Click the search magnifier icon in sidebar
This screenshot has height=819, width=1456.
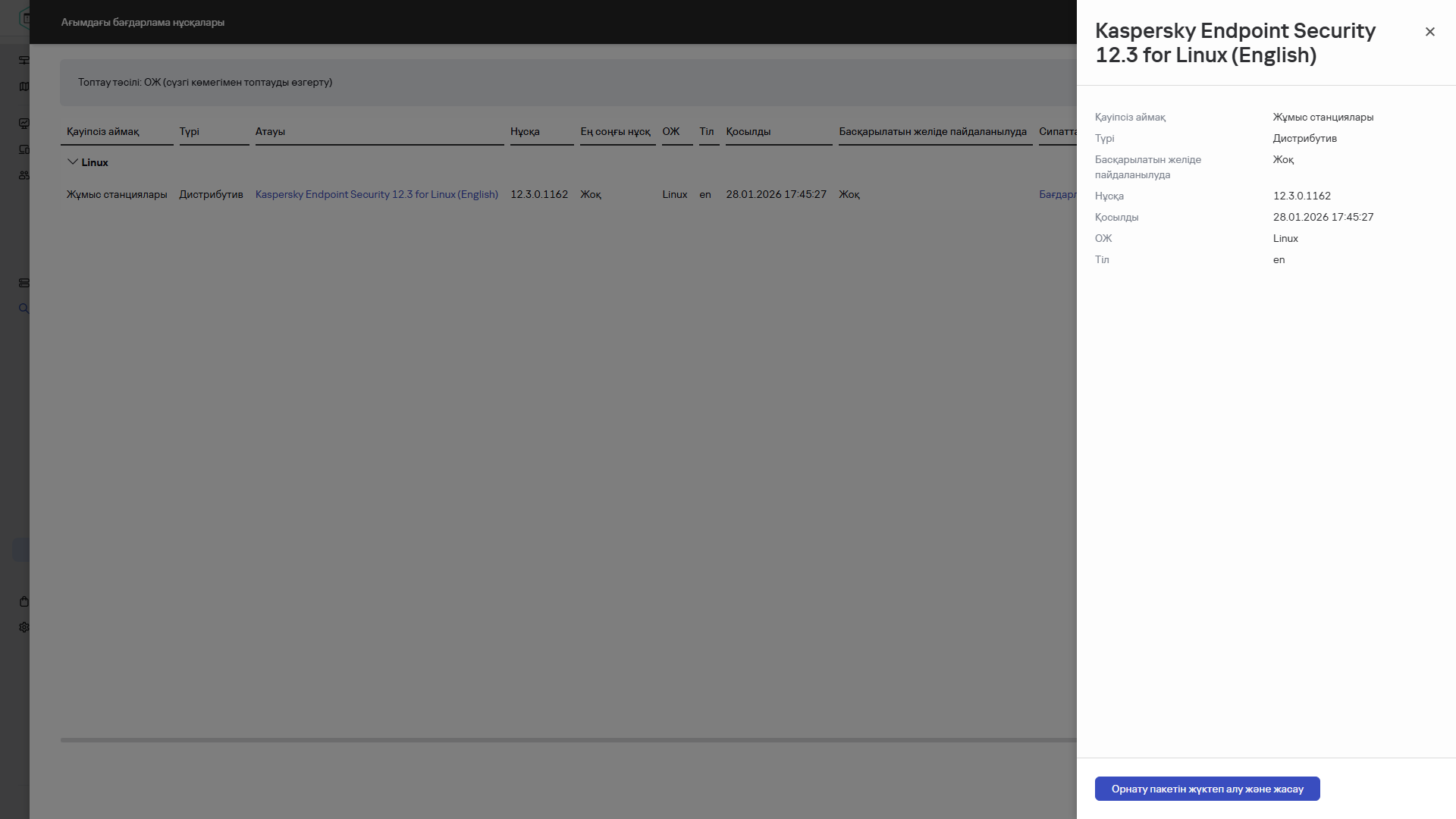[24, 309]
